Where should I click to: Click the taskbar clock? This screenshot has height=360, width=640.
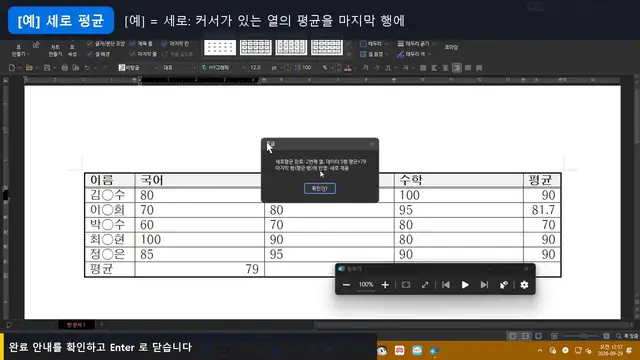point(610,350)
